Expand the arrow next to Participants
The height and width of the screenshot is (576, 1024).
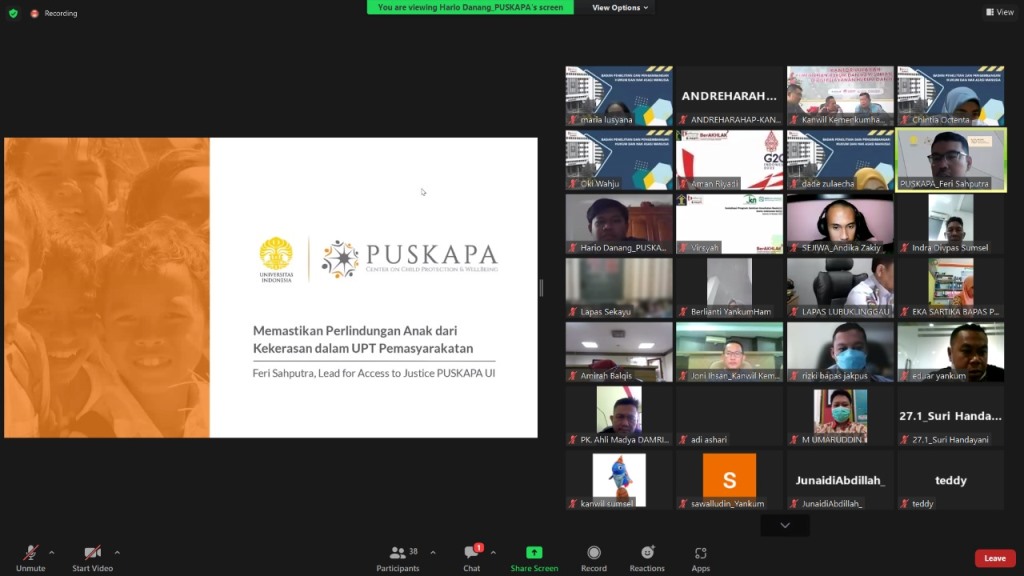(x=433, y=552)
